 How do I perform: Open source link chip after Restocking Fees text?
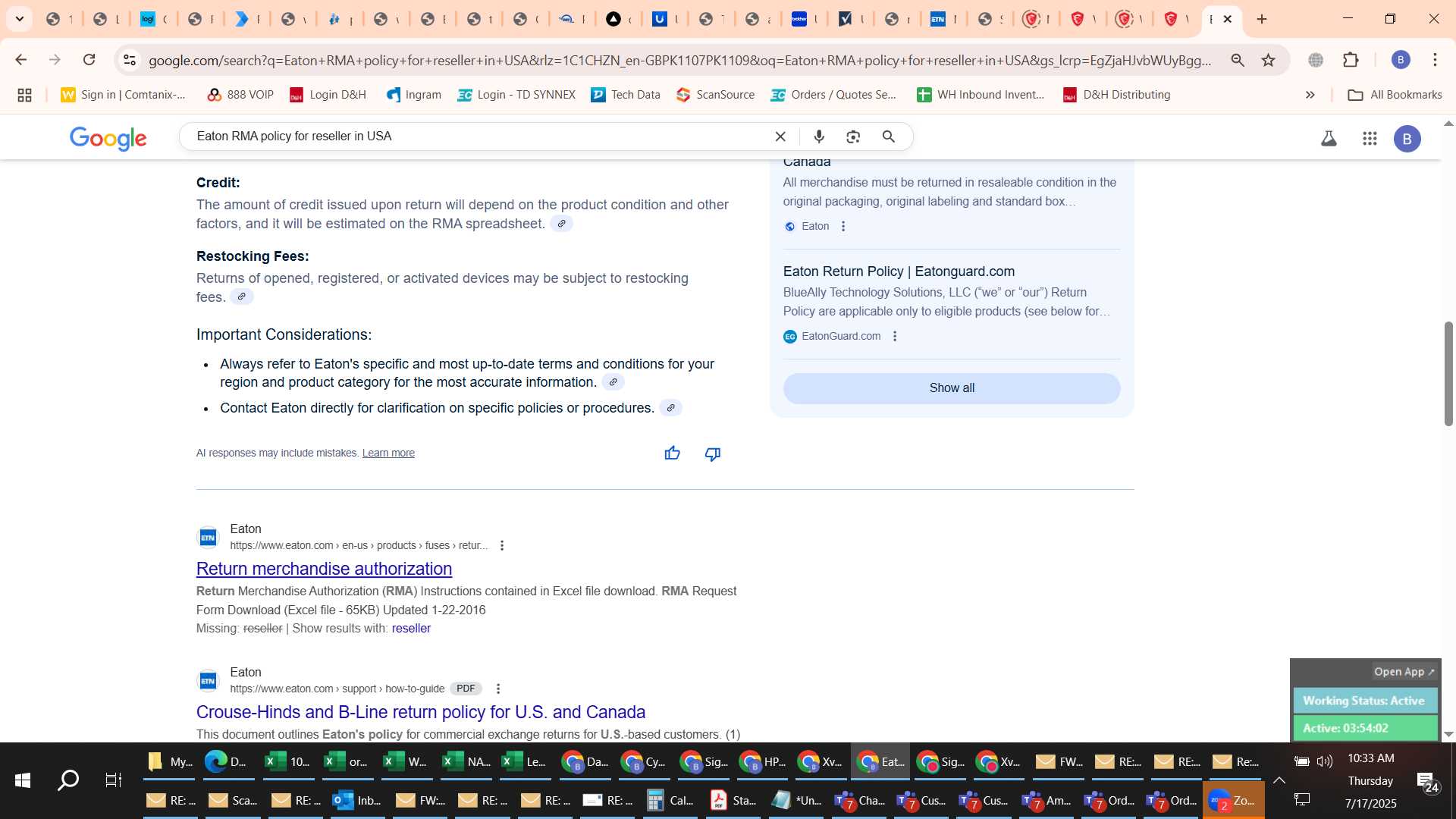tap(241, 297)
